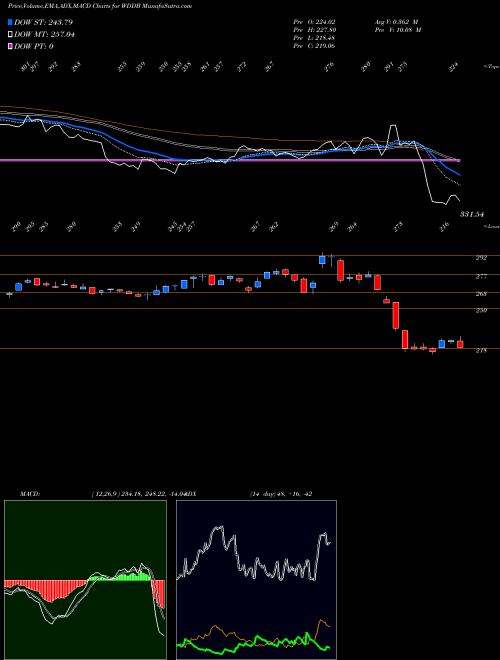Click the 216 low value label
This screenshot has height=660, width=500.
coord(444,227)
